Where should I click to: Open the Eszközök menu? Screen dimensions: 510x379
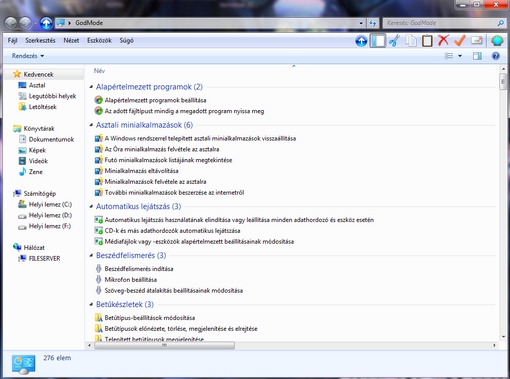click(99, 41)
